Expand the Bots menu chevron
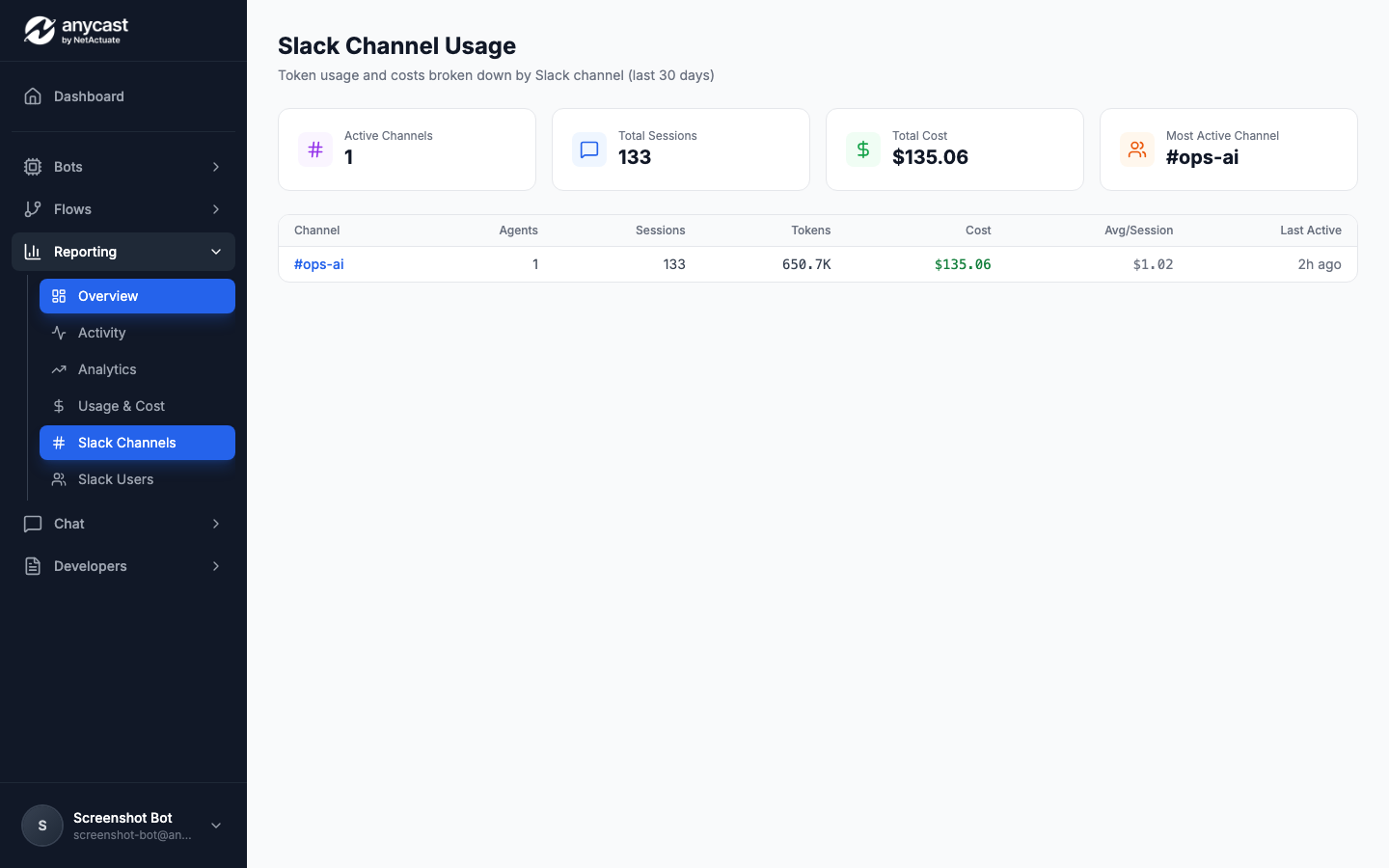The height and width of the screenshot is (868, 1389). point(216,167)
